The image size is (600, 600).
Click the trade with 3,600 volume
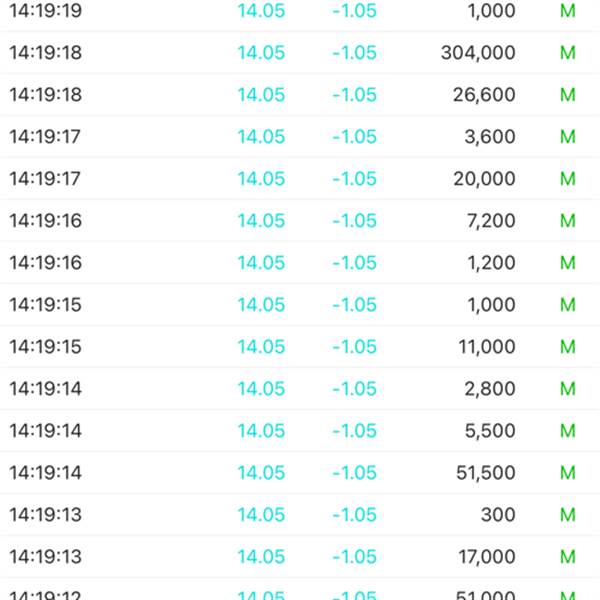pyautogui.click(x=300, y=137)
